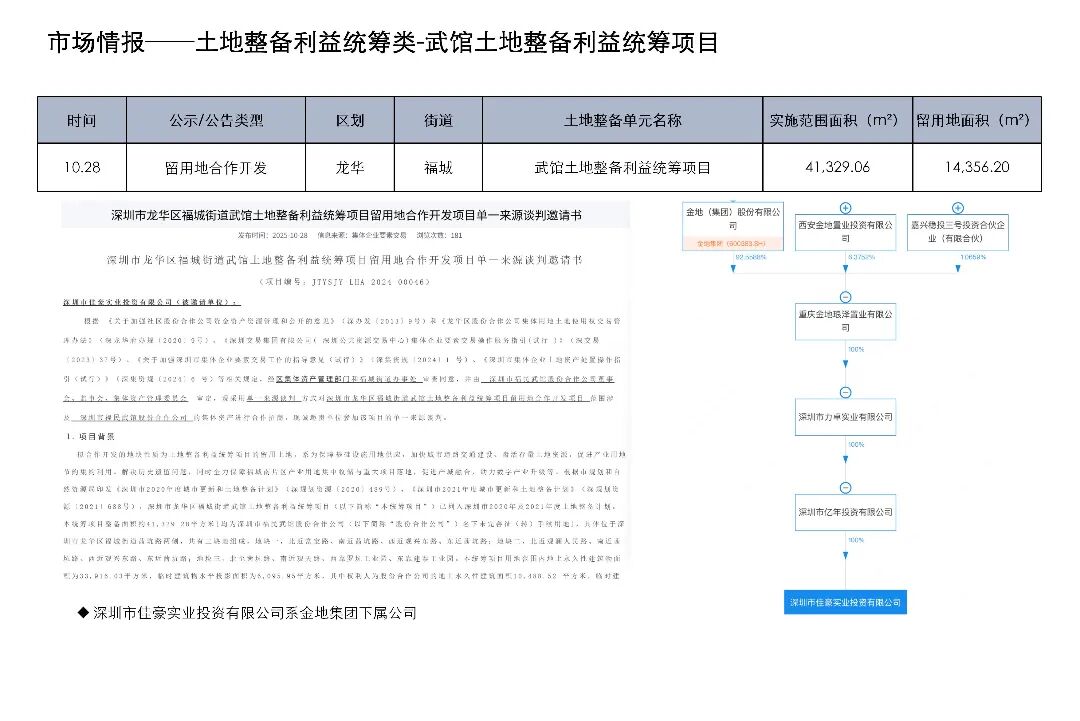The height and width of the screenshot is (721, 1080).
Task: Select the 留用地合作开发 table cell
Action: coord(216,168)
